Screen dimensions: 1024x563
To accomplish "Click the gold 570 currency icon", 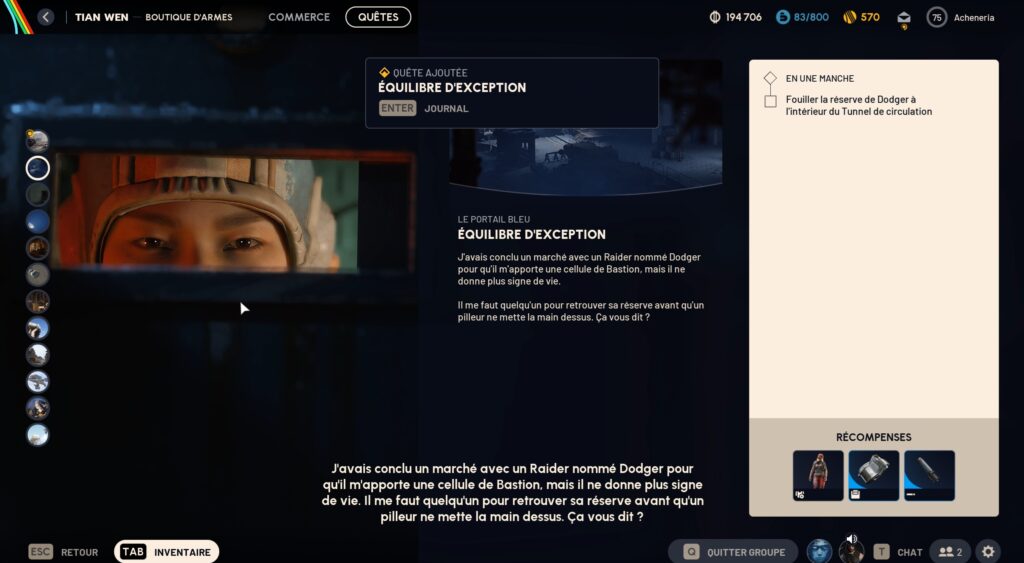I will click(850, 17).
